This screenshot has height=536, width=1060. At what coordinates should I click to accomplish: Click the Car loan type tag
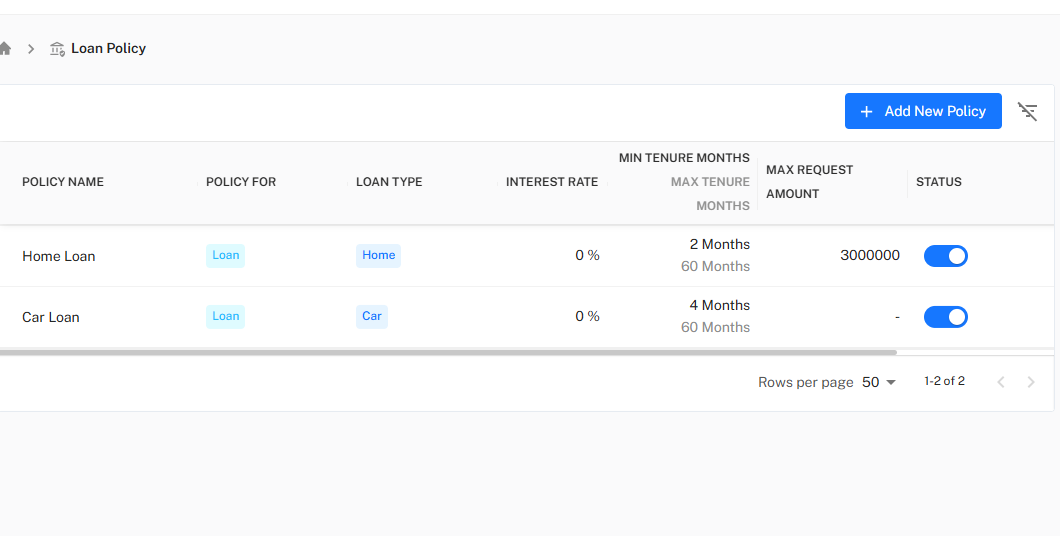click(x=371, y=316)
